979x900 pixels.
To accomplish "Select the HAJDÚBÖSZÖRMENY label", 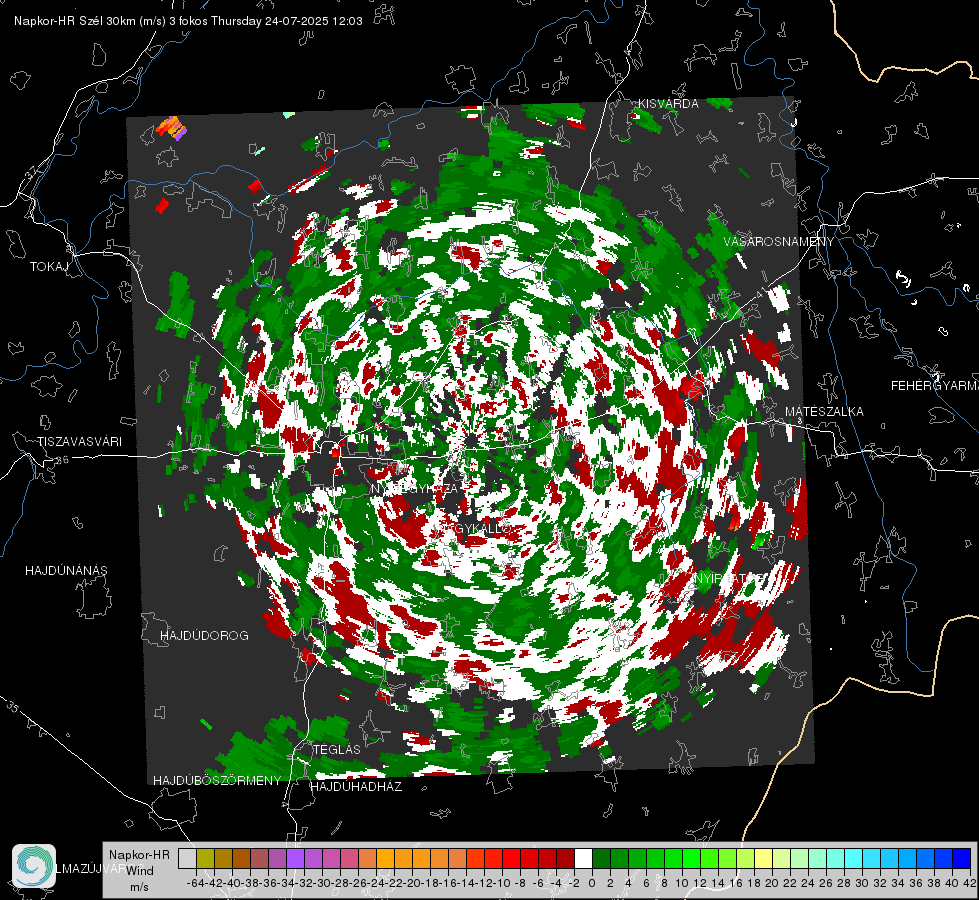I will tap(217, 781).
